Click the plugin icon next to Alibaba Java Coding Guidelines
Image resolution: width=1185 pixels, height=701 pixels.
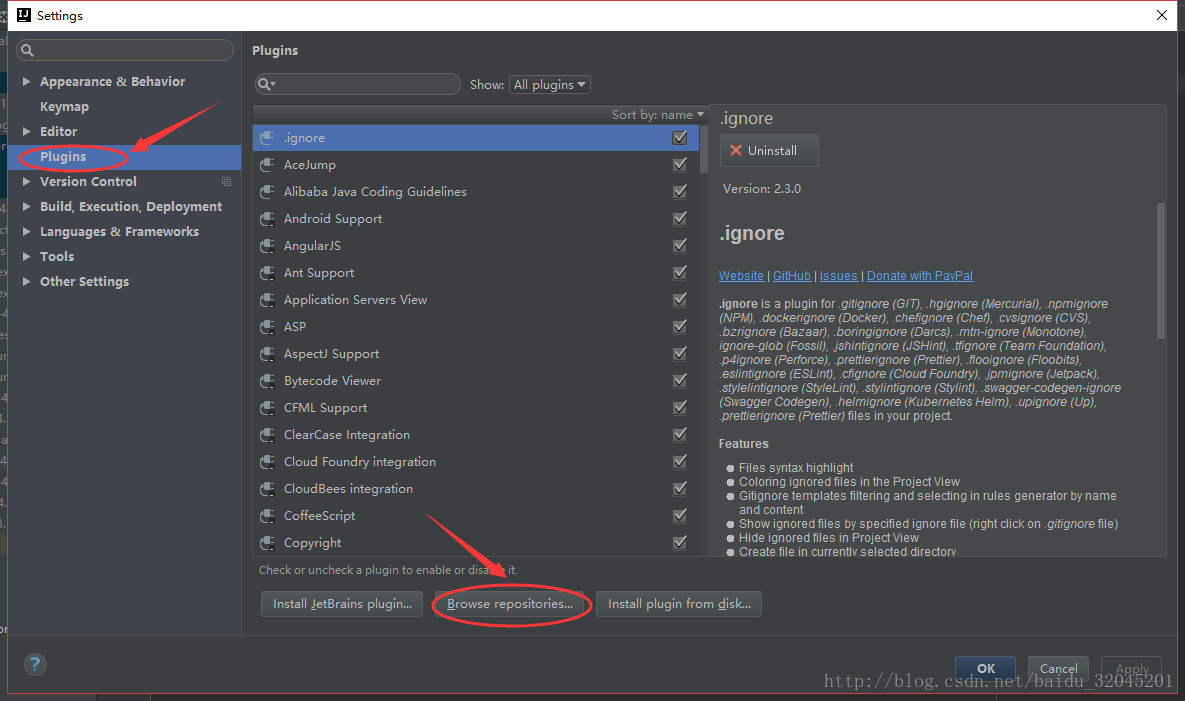pos(267,192)
